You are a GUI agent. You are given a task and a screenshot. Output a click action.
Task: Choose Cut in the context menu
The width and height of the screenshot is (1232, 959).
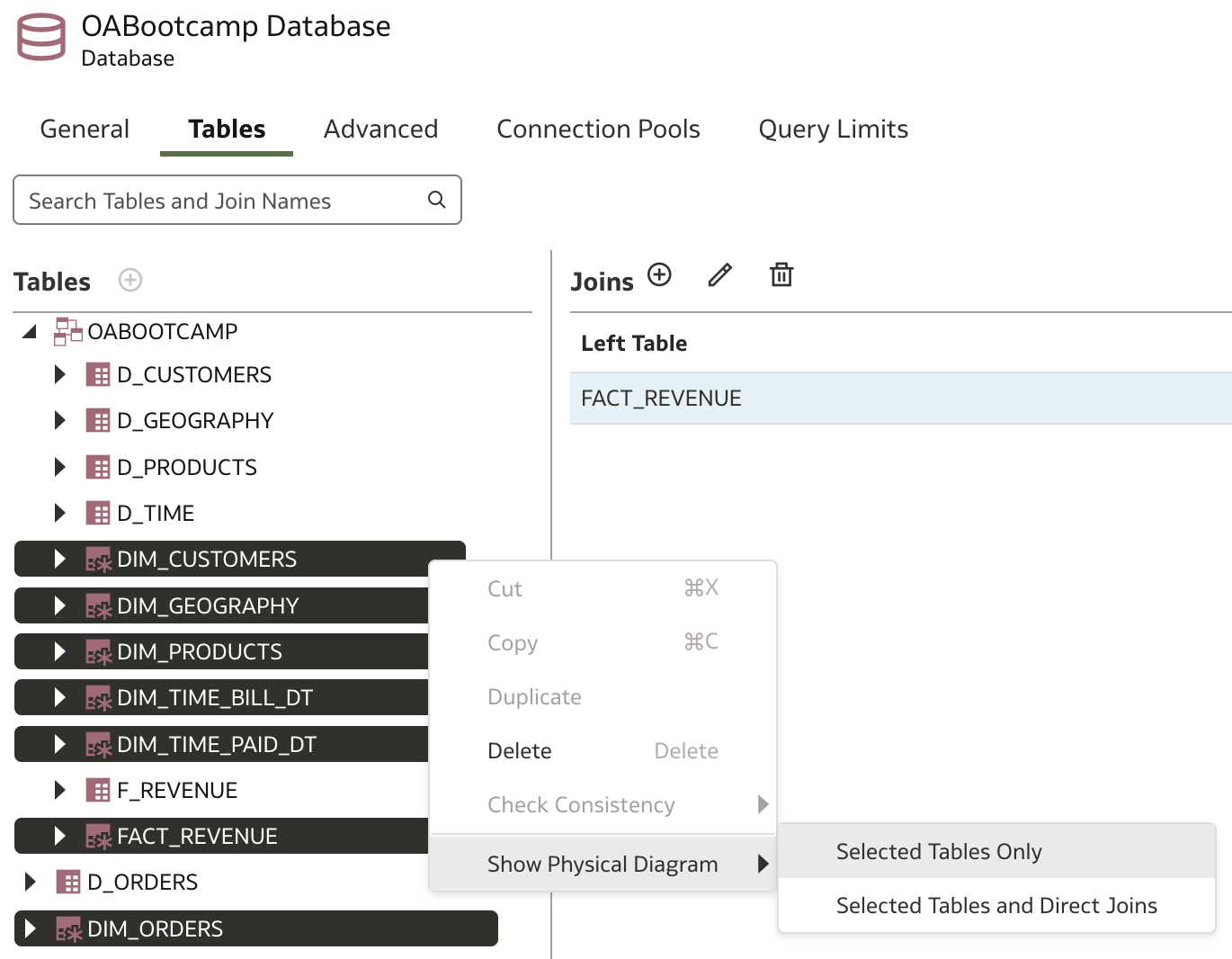click(x=603, y=588)
